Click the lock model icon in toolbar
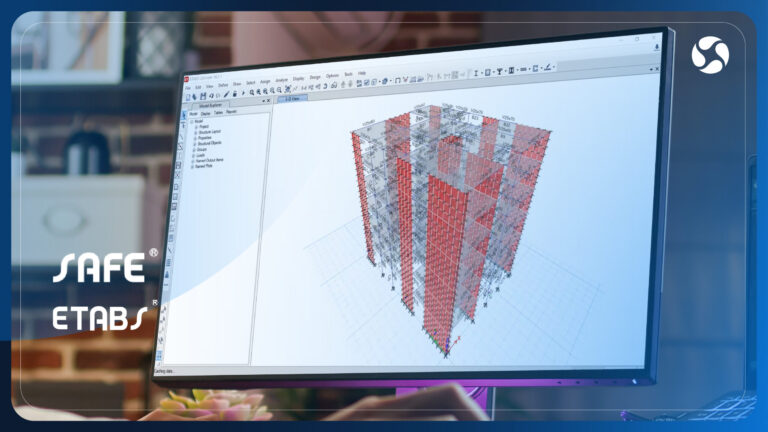The width and height of the screenshot is (768, 432). [x=234, y=93]
